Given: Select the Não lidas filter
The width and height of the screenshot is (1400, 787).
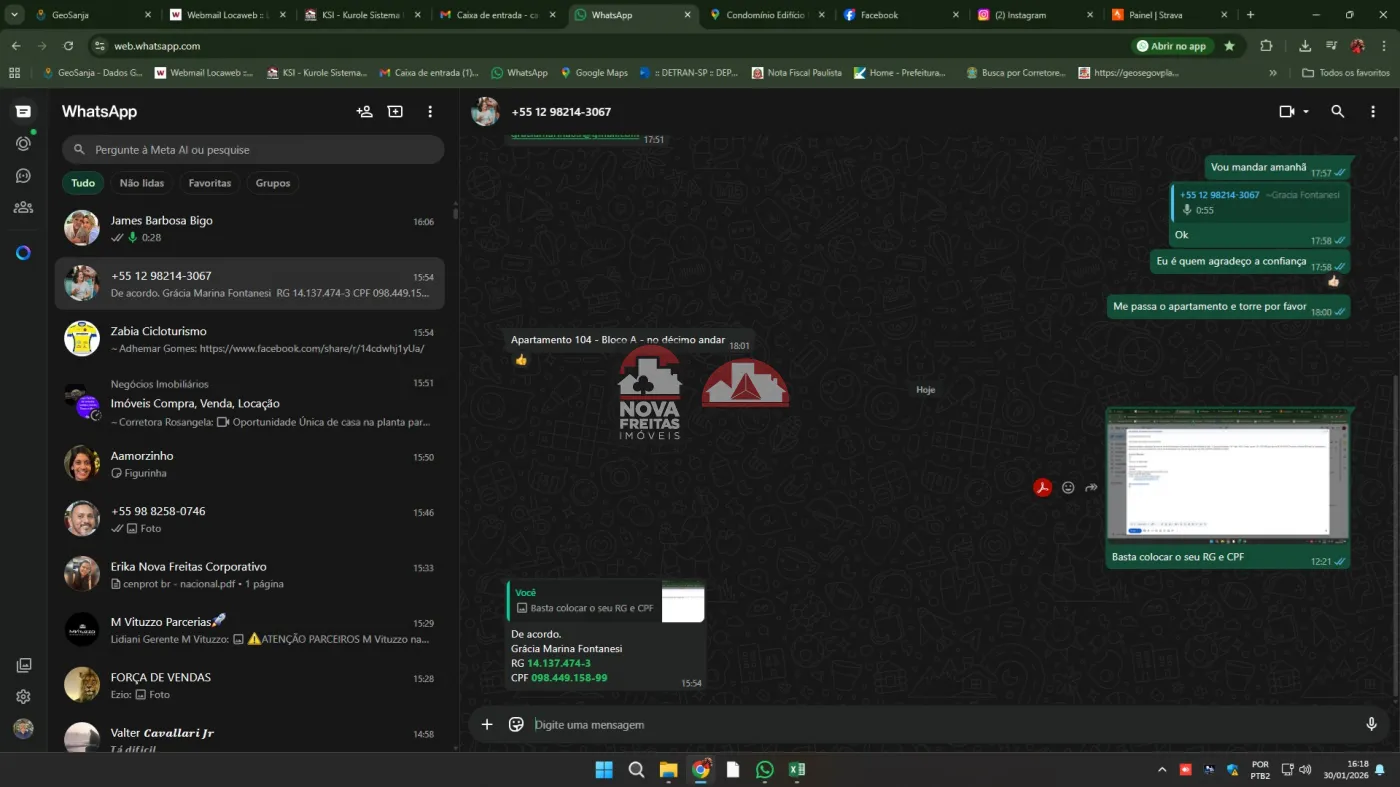Looking at the screenshot, I should click(142, 183).
